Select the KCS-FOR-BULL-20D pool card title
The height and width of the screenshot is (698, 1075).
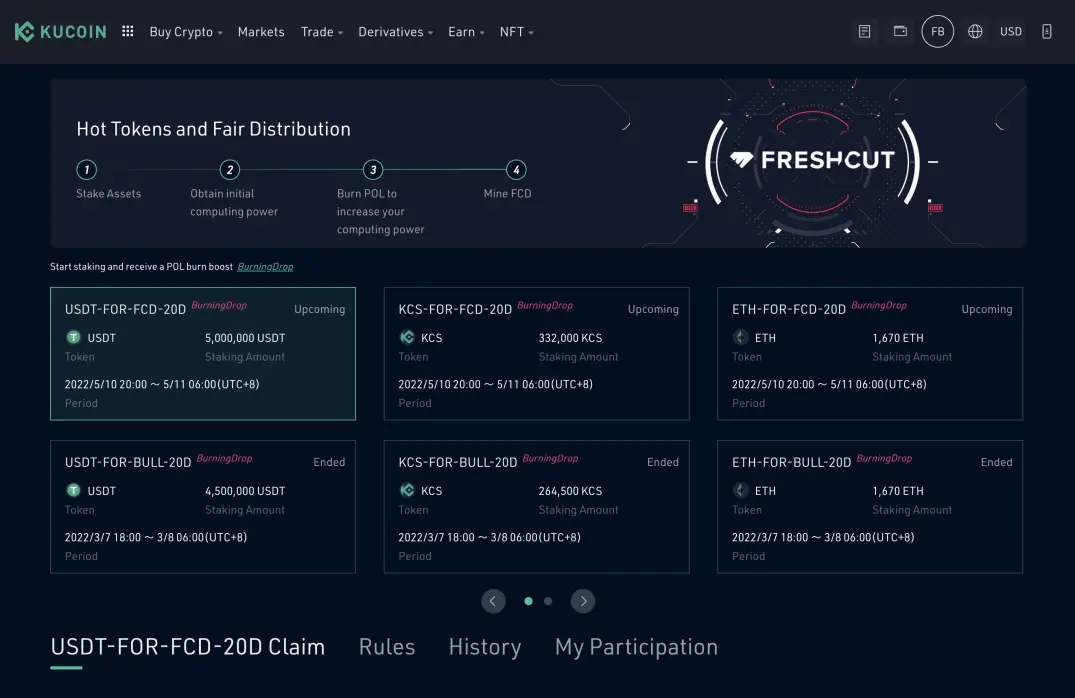[x=458, y=462]
